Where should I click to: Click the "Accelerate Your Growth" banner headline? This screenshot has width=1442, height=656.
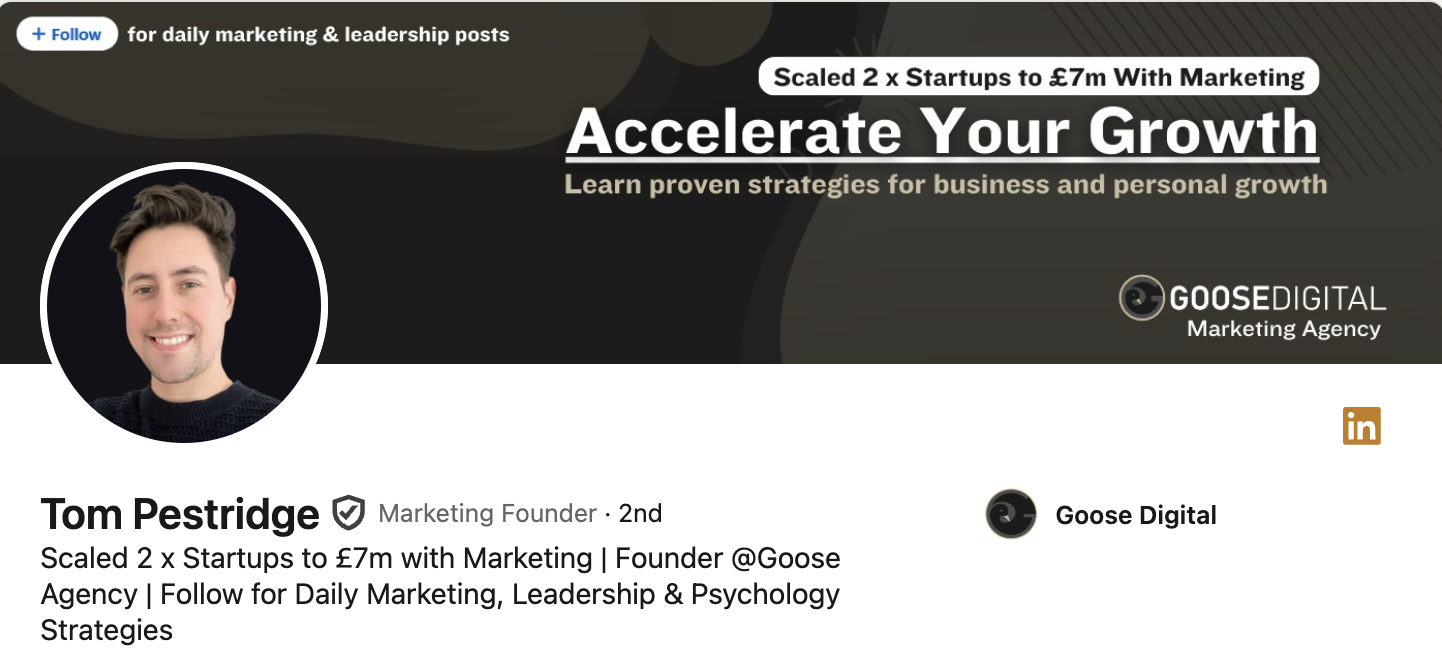[942, 132]
